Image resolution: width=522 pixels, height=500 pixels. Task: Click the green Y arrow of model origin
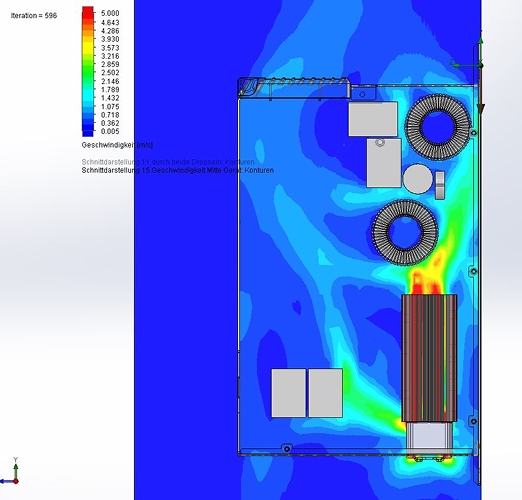point(480,50)
